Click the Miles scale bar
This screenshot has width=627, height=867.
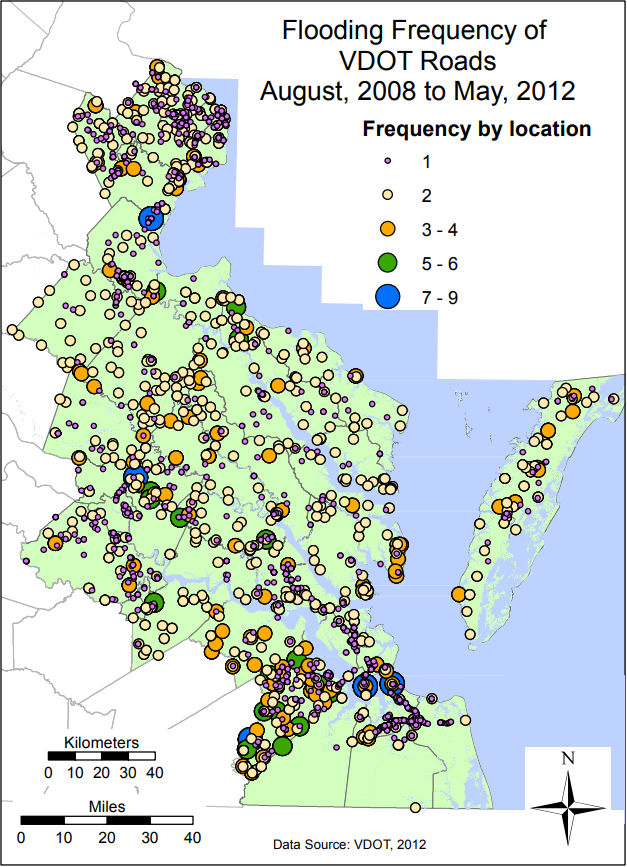pos(106,820)
